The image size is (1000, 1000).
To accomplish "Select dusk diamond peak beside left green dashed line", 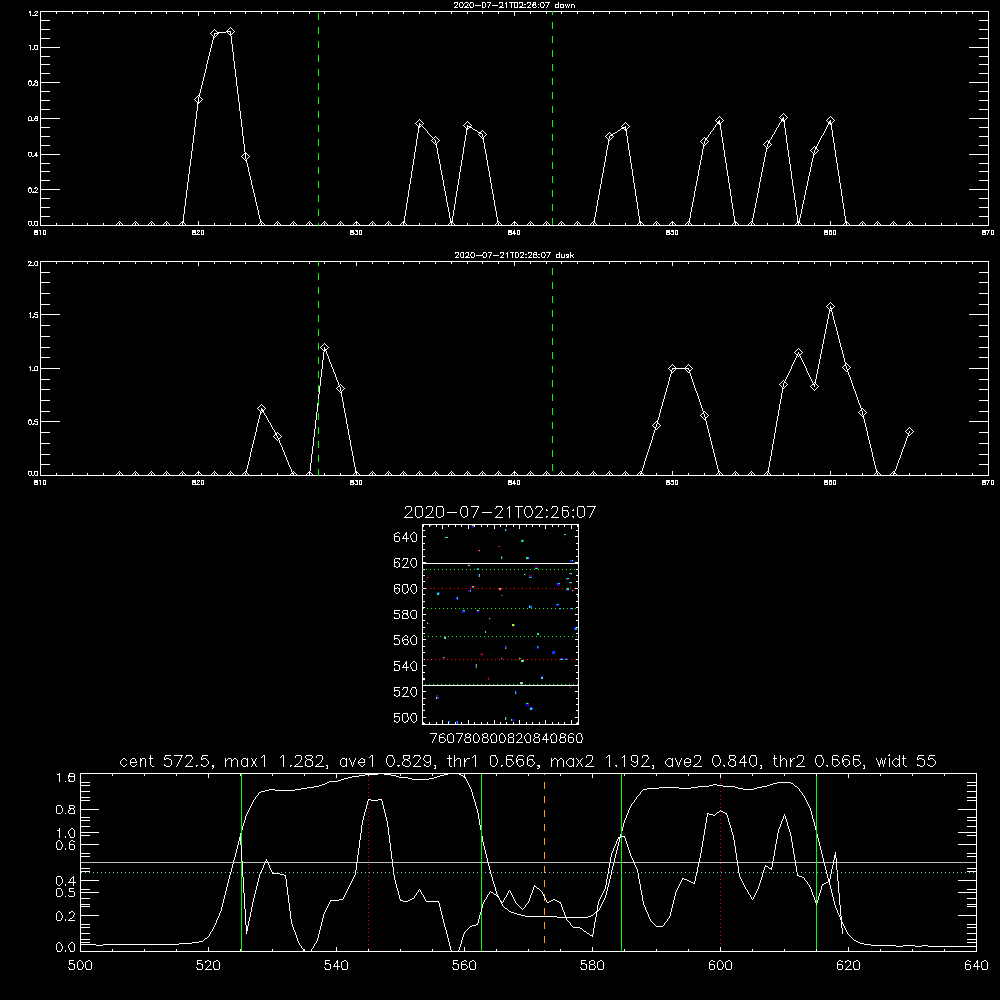I will (325, 348).
